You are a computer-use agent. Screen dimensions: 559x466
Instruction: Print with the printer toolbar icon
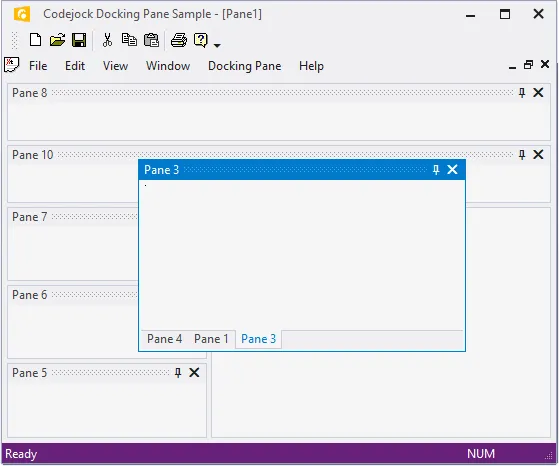(x=179, y=40)
